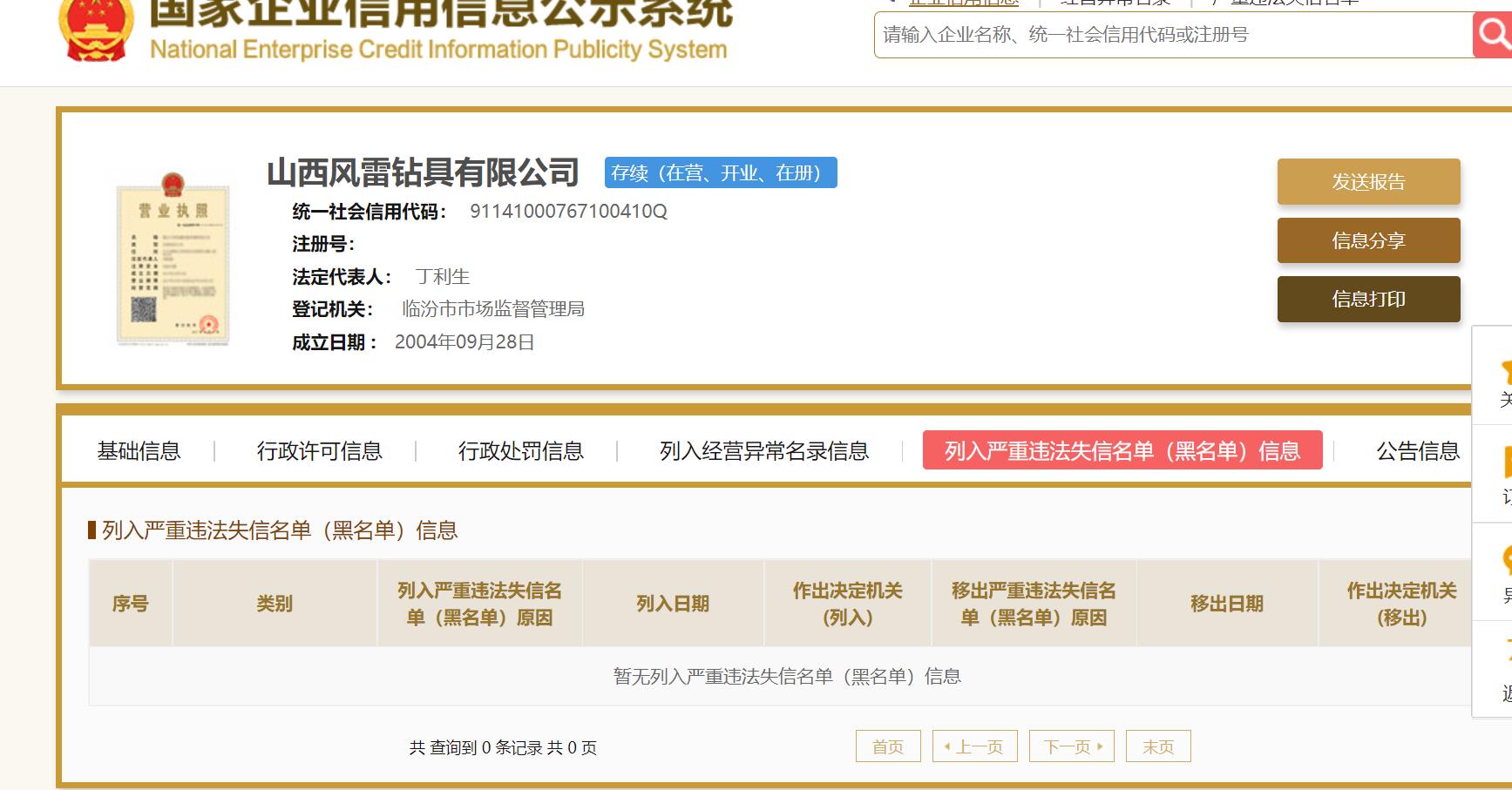The image size is (1512, 790).
Task: Select the credit code 91141000767100410Q
Action: coord(568,212)
